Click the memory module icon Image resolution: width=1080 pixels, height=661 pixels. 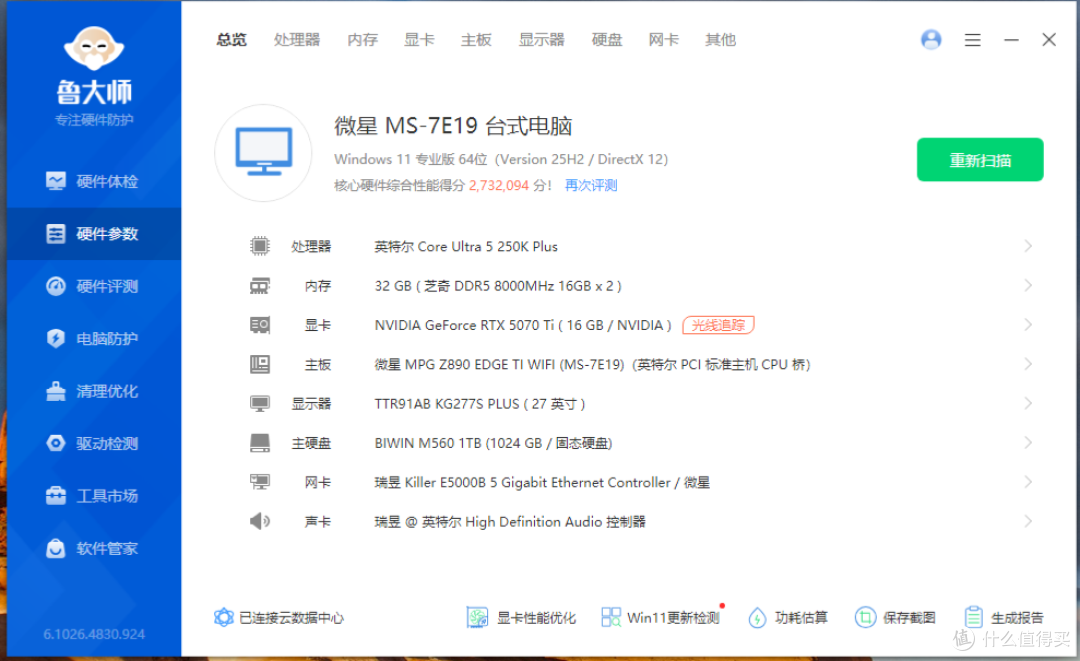point(260,286)
